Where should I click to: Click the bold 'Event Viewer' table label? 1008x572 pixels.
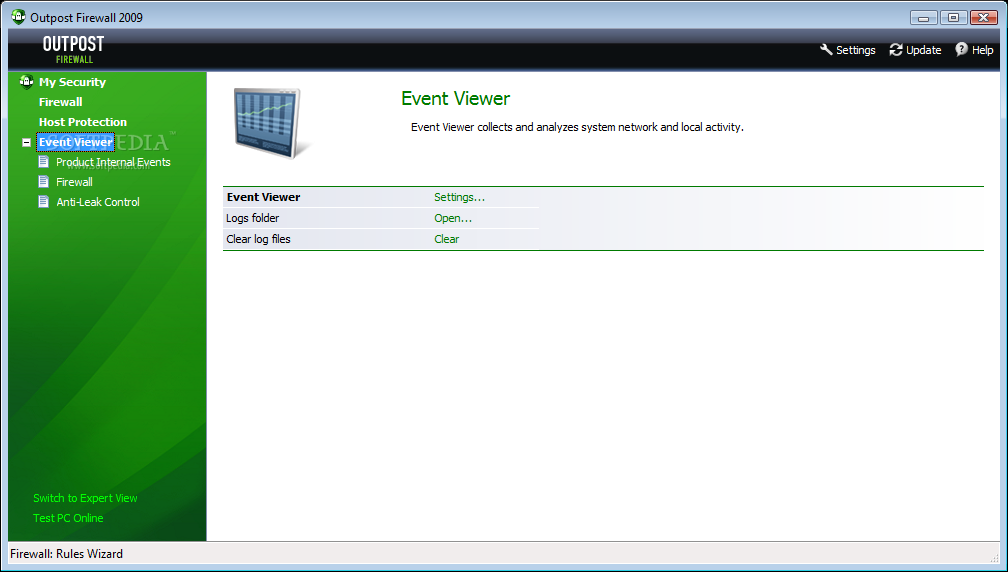point(264,197)
